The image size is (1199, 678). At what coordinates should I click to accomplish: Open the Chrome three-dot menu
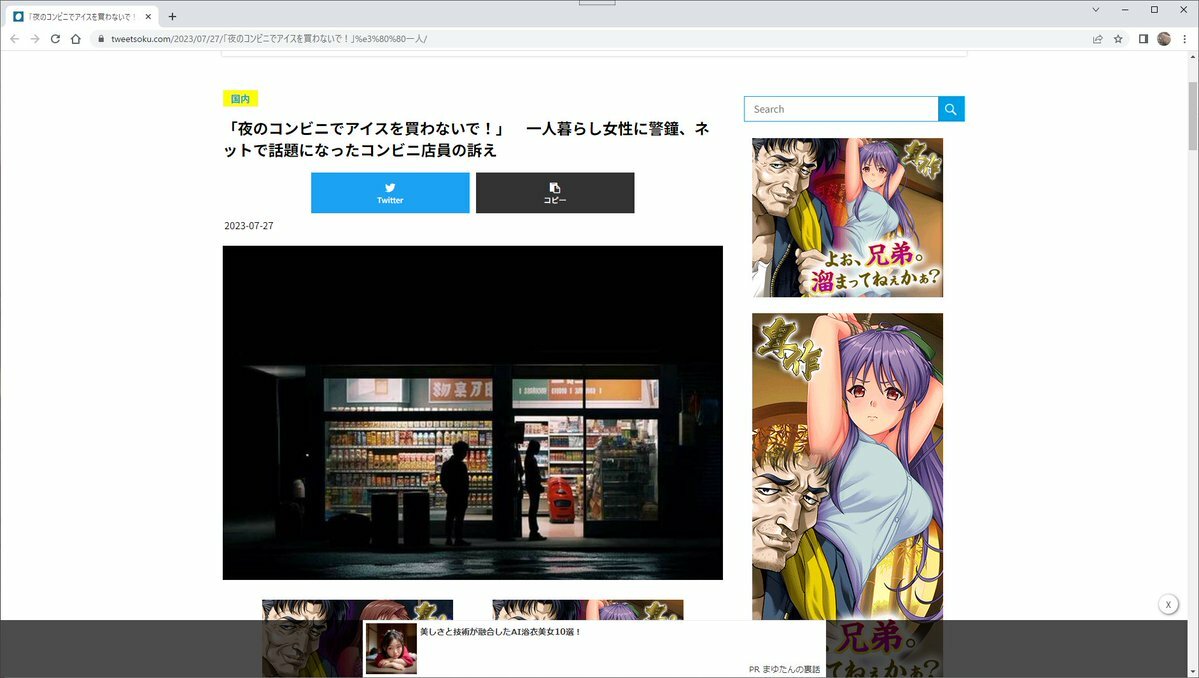tap(1184, 39)
